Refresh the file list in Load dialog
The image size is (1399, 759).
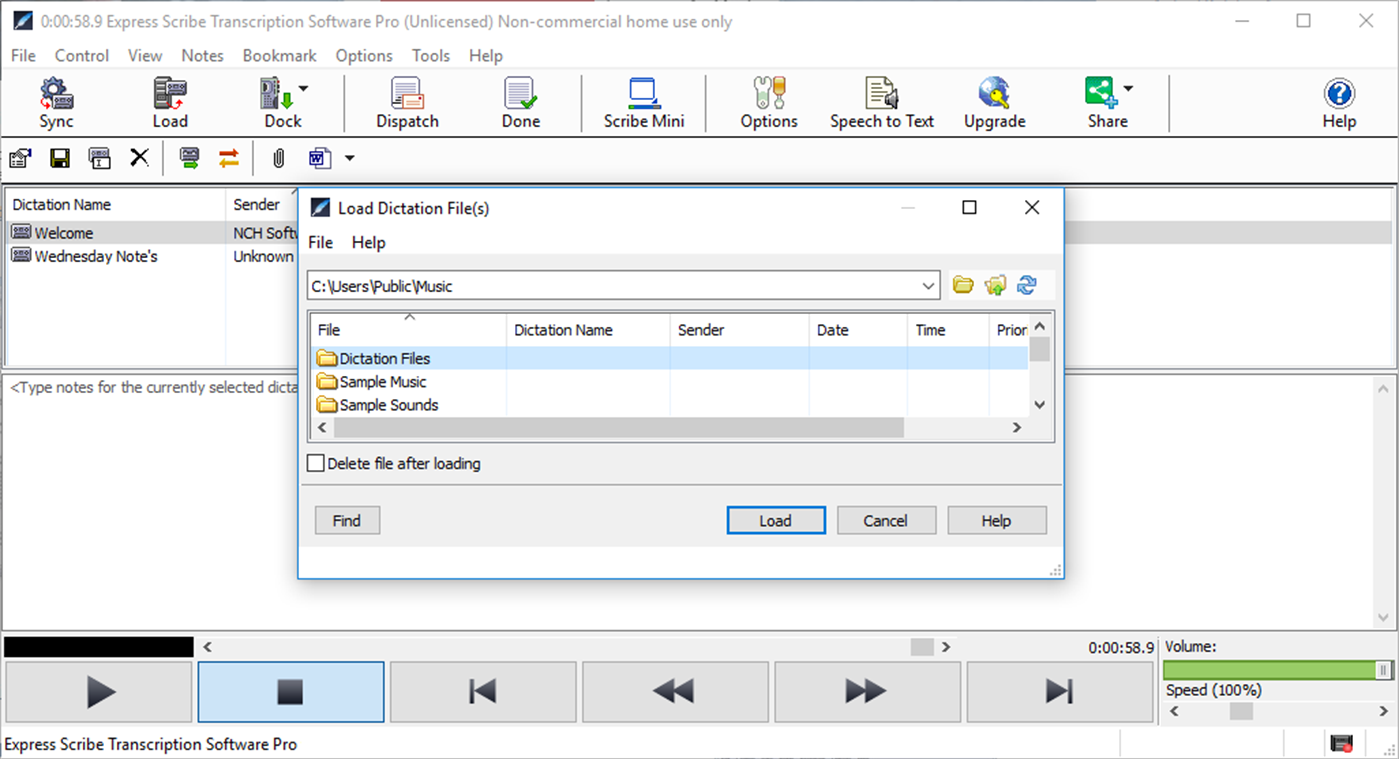click(x=1027, y=285)
